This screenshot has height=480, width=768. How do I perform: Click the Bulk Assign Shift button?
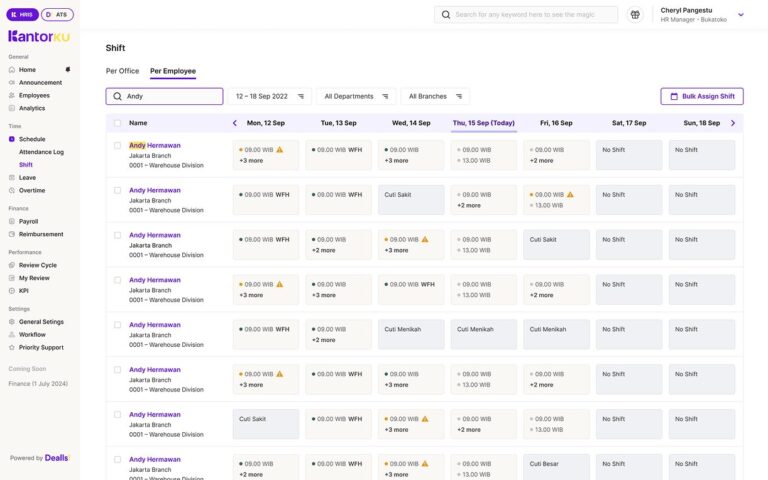point(701,97)
